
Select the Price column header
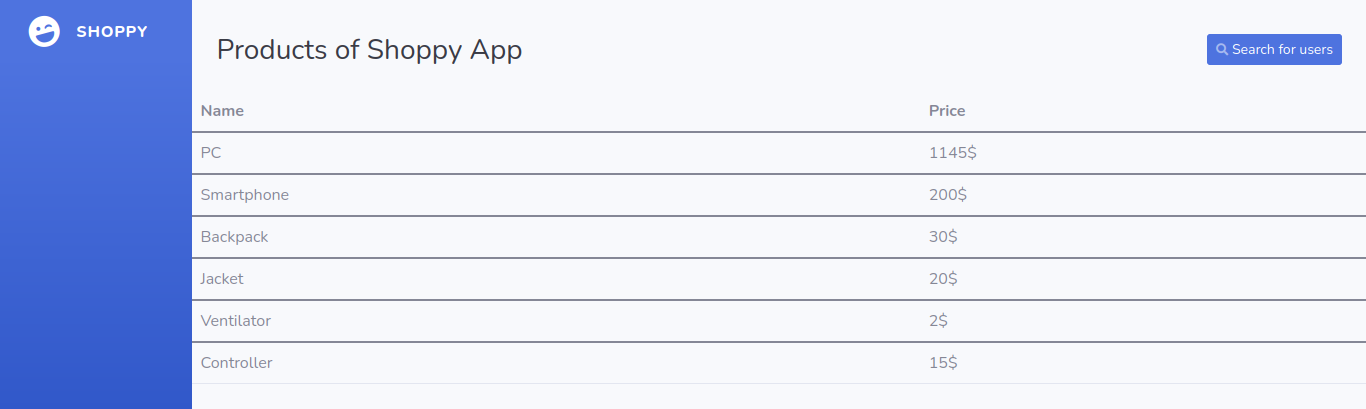[947, 111]
